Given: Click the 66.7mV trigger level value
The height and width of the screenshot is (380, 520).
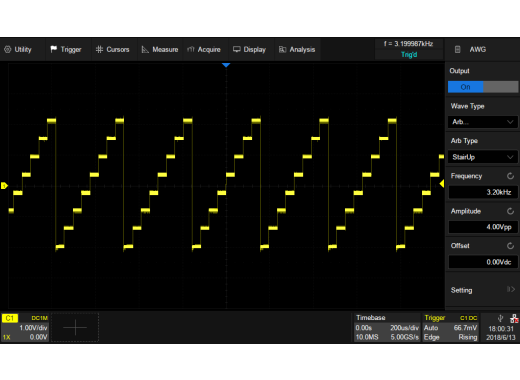Looking at the screenshot, I should [465, 328].
